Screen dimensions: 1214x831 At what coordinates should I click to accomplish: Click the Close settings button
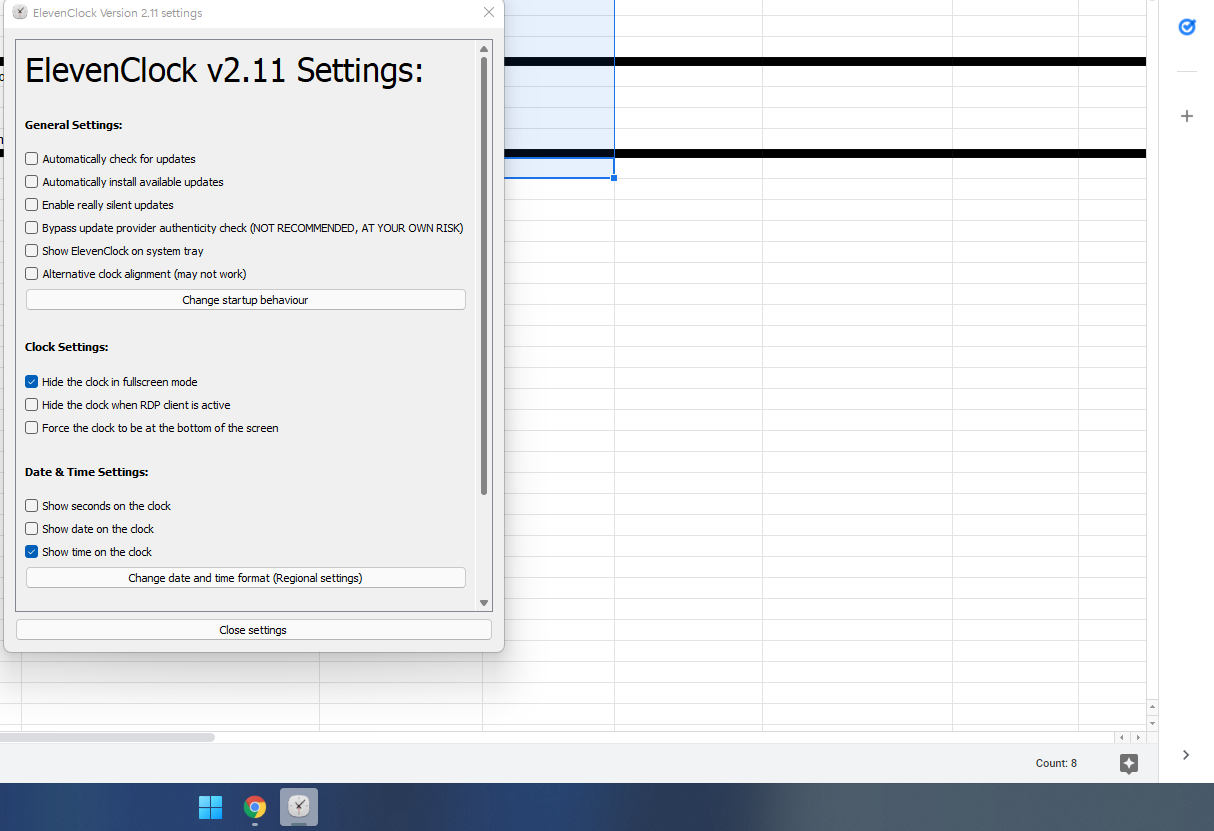252,629
